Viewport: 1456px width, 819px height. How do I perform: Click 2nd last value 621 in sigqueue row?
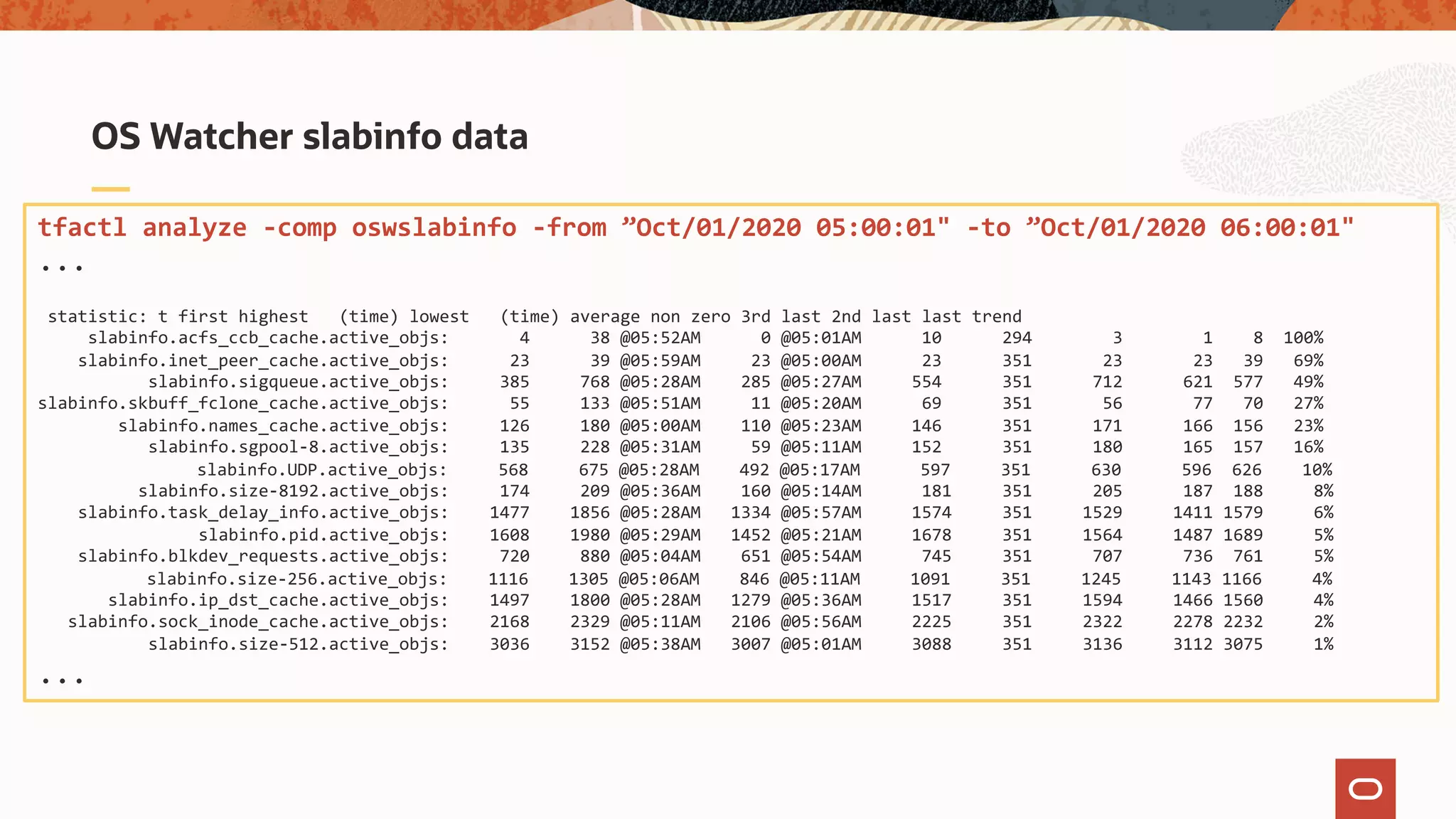point(1198,382)
